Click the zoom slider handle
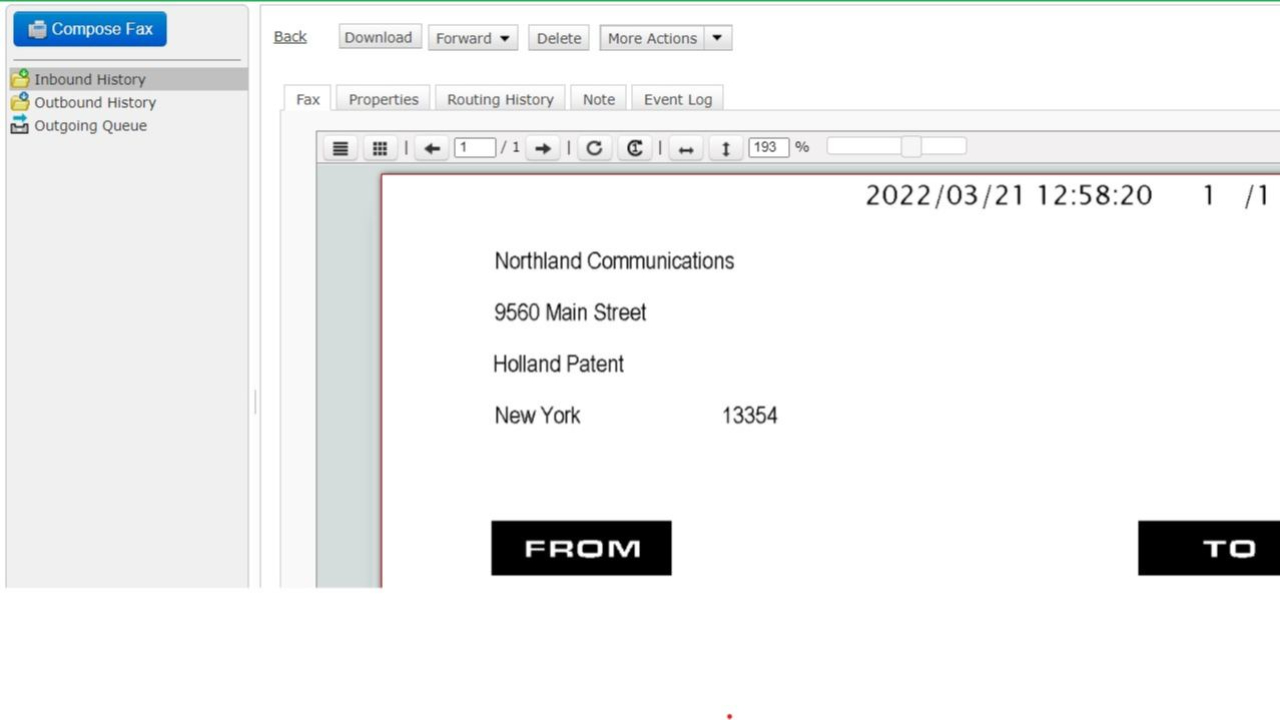This screenshot has height=720, width=1280. [911, 147]
